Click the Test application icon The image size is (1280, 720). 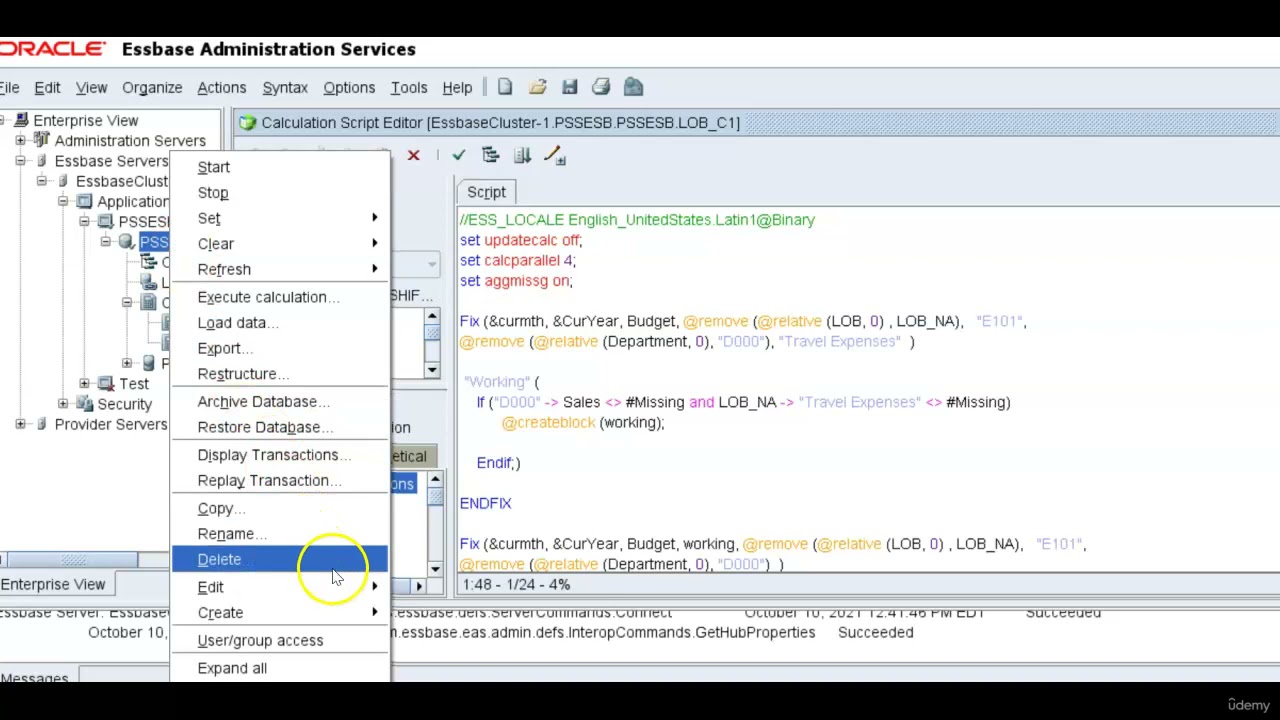coord(106,383)
